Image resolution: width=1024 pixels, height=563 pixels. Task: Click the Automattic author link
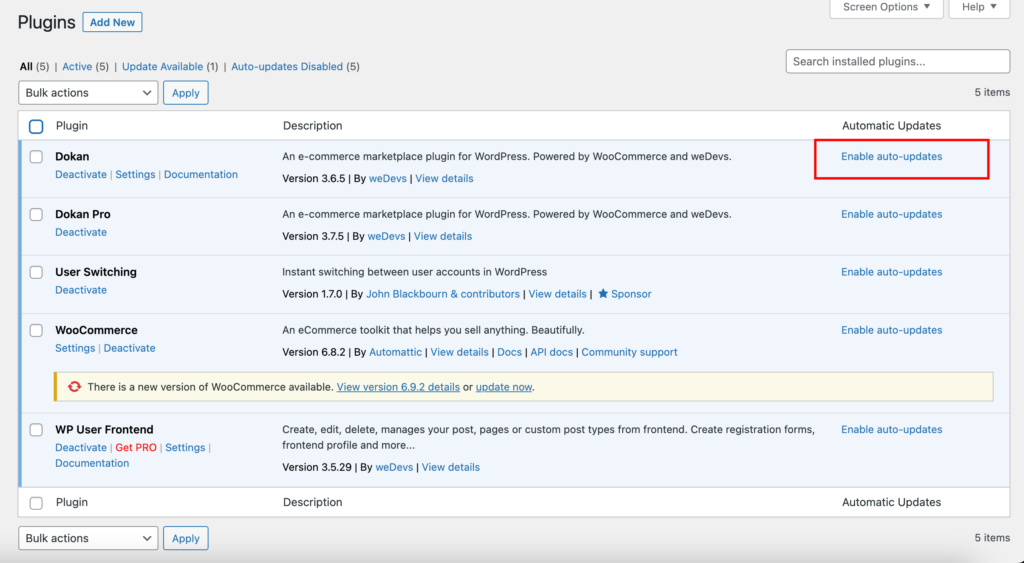tap(395, 352)
